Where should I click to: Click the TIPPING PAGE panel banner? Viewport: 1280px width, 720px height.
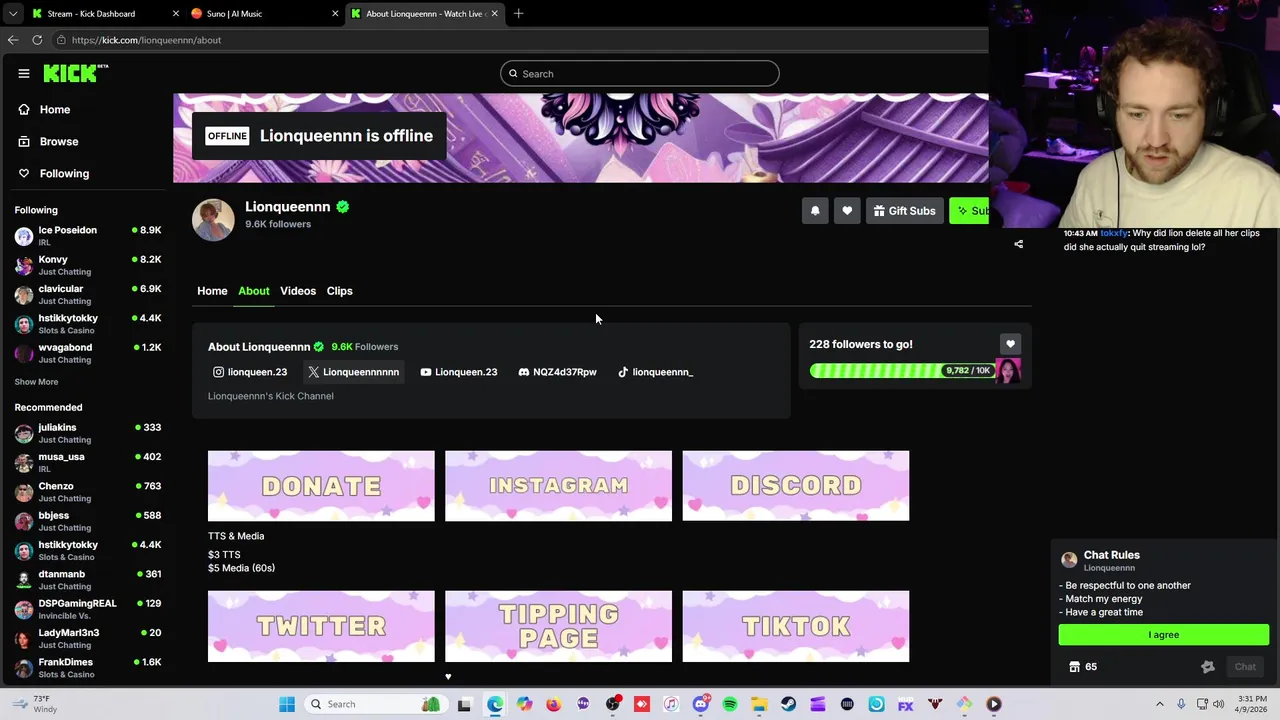coord(558,626)
